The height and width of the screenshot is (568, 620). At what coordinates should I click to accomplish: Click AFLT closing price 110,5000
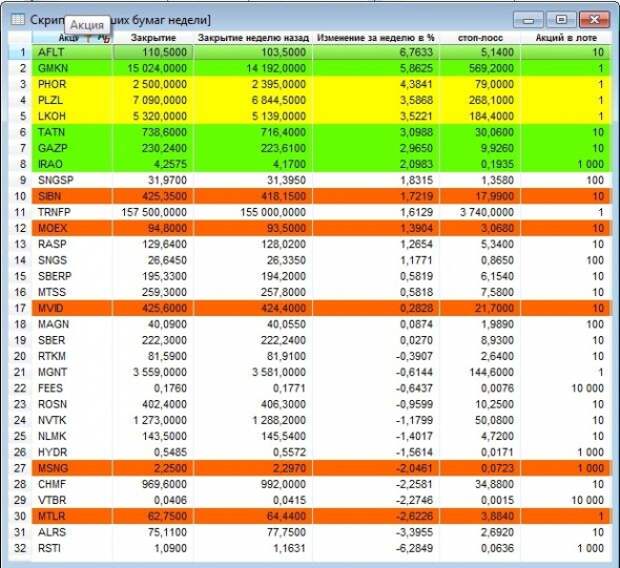click(x=153, y=52)
